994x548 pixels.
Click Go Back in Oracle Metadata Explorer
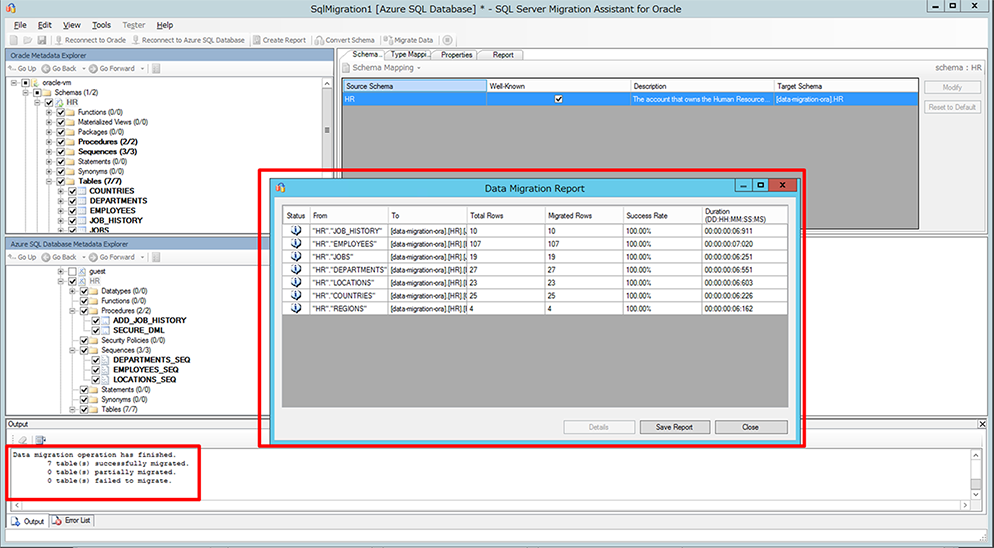pyautogui.click(x=59, y=68)
